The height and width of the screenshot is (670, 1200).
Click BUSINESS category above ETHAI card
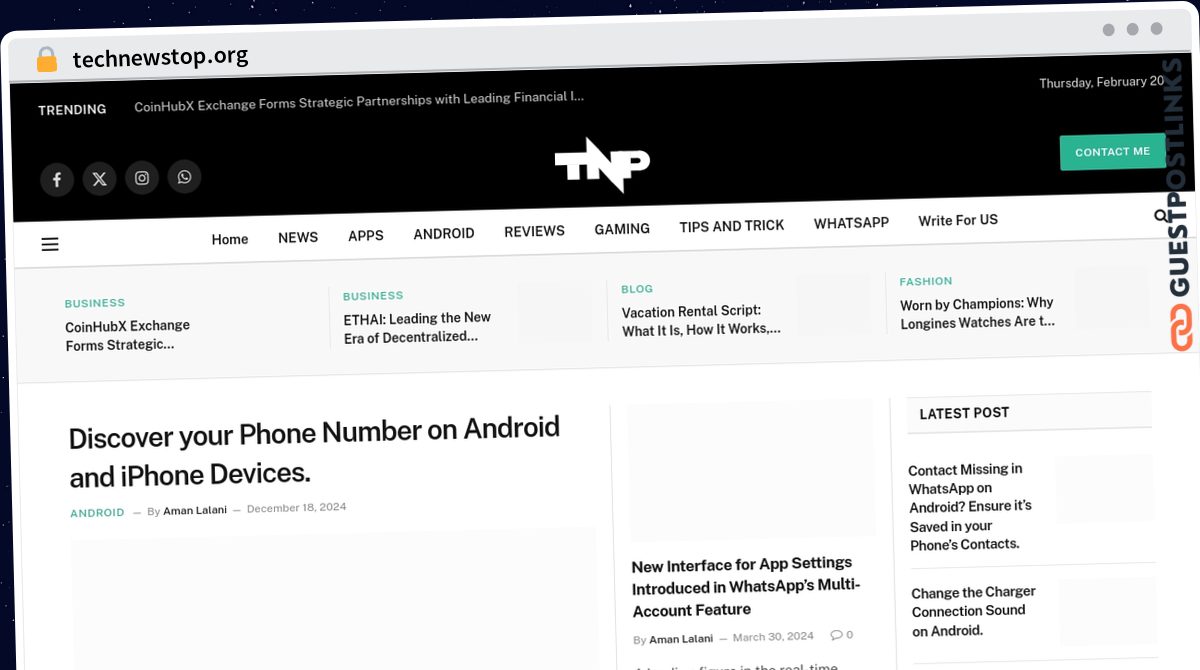[373, 296]
